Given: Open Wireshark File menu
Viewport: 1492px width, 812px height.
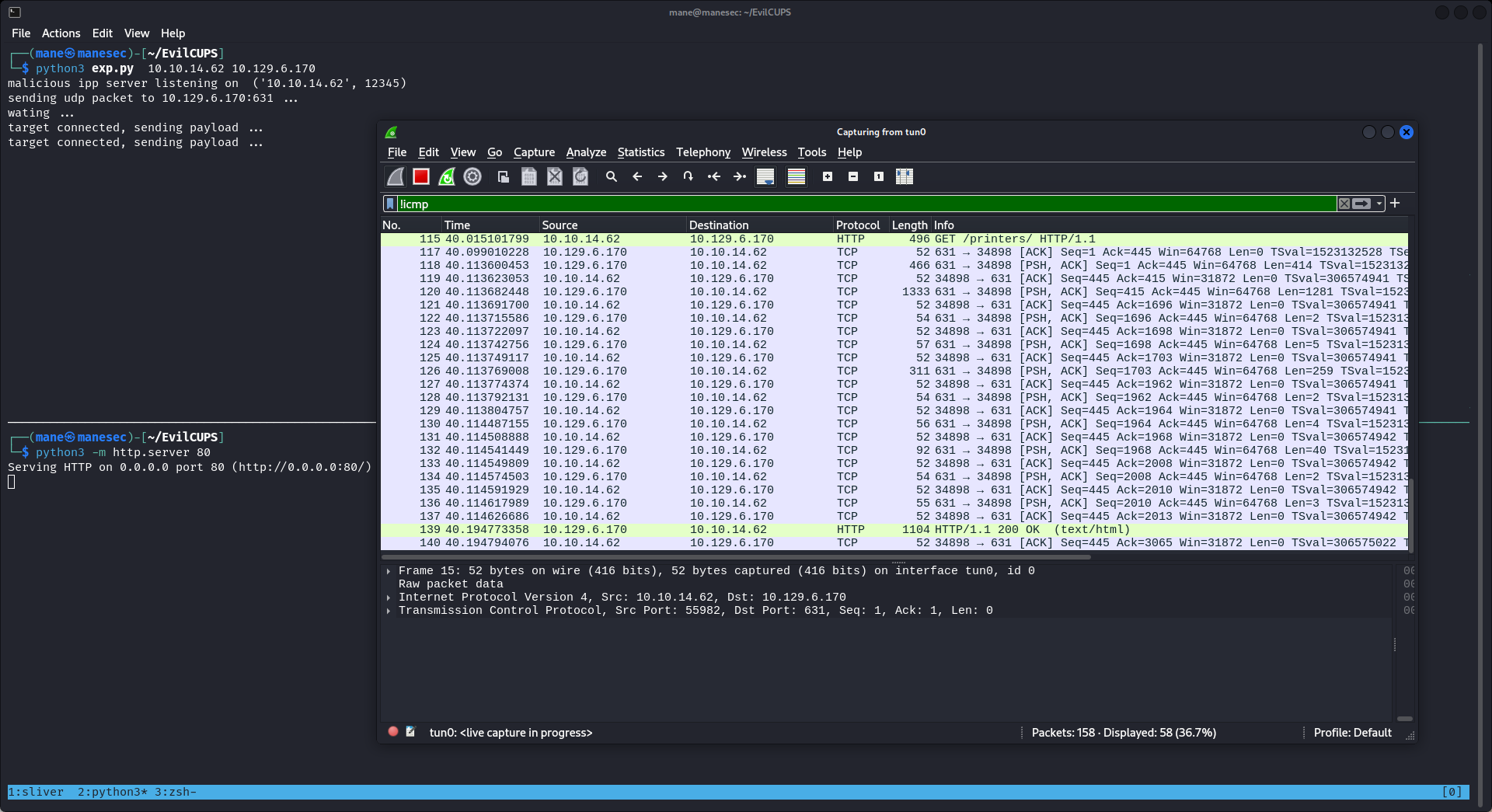Looking at the screenshot, I should click(x=397, y=152).
